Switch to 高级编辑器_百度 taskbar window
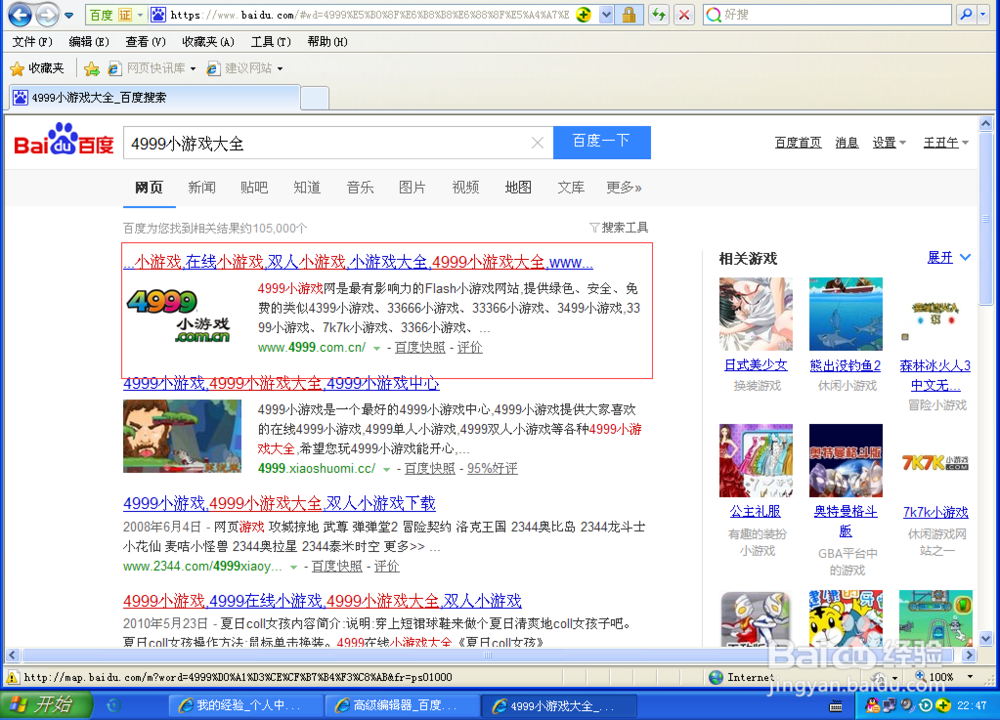This screenshot has width=1000, height=720. [402, 705]
